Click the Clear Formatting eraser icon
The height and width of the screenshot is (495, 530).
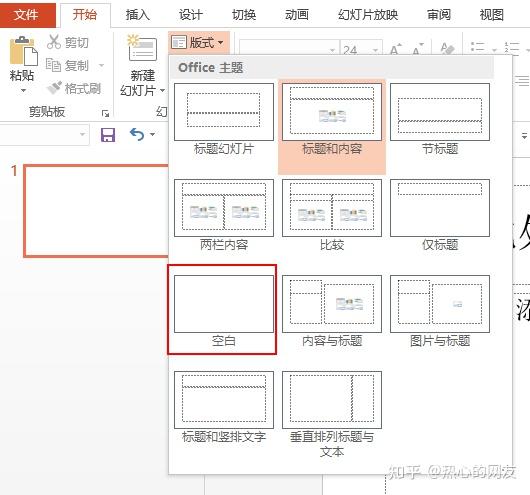click(447, 49)
